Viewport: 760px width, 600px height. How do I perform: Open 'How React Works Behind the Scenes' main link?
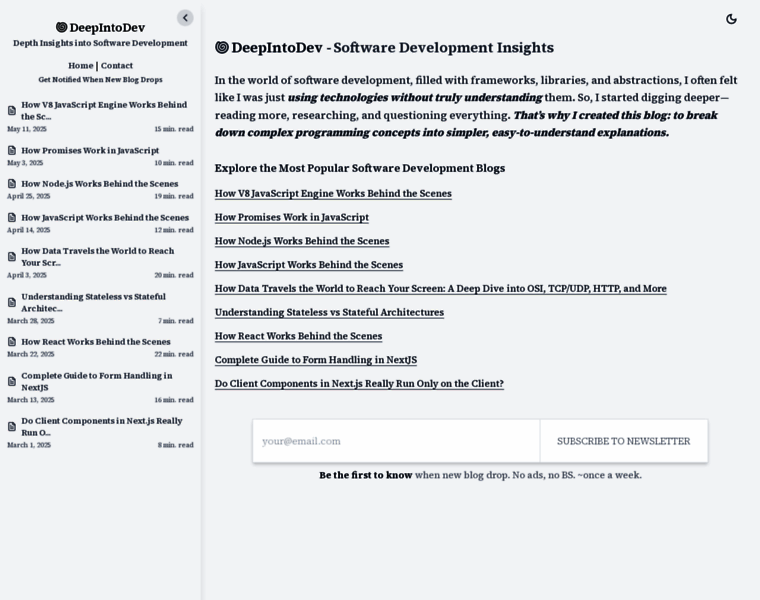click(x=298, y=336)
